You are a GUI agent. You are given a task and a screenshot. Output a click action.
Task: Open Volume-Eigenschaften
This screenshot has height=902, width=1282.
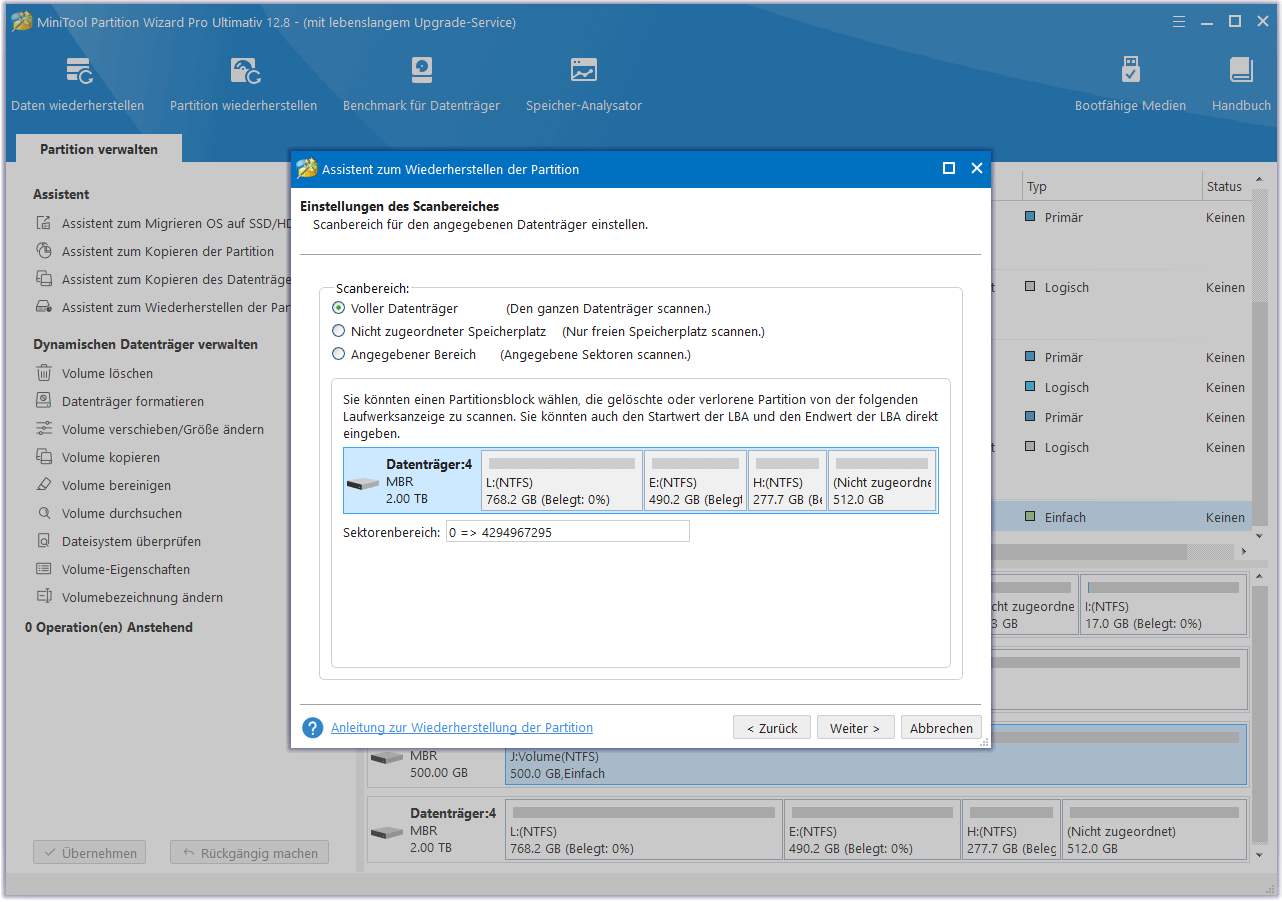coord(113,570)
